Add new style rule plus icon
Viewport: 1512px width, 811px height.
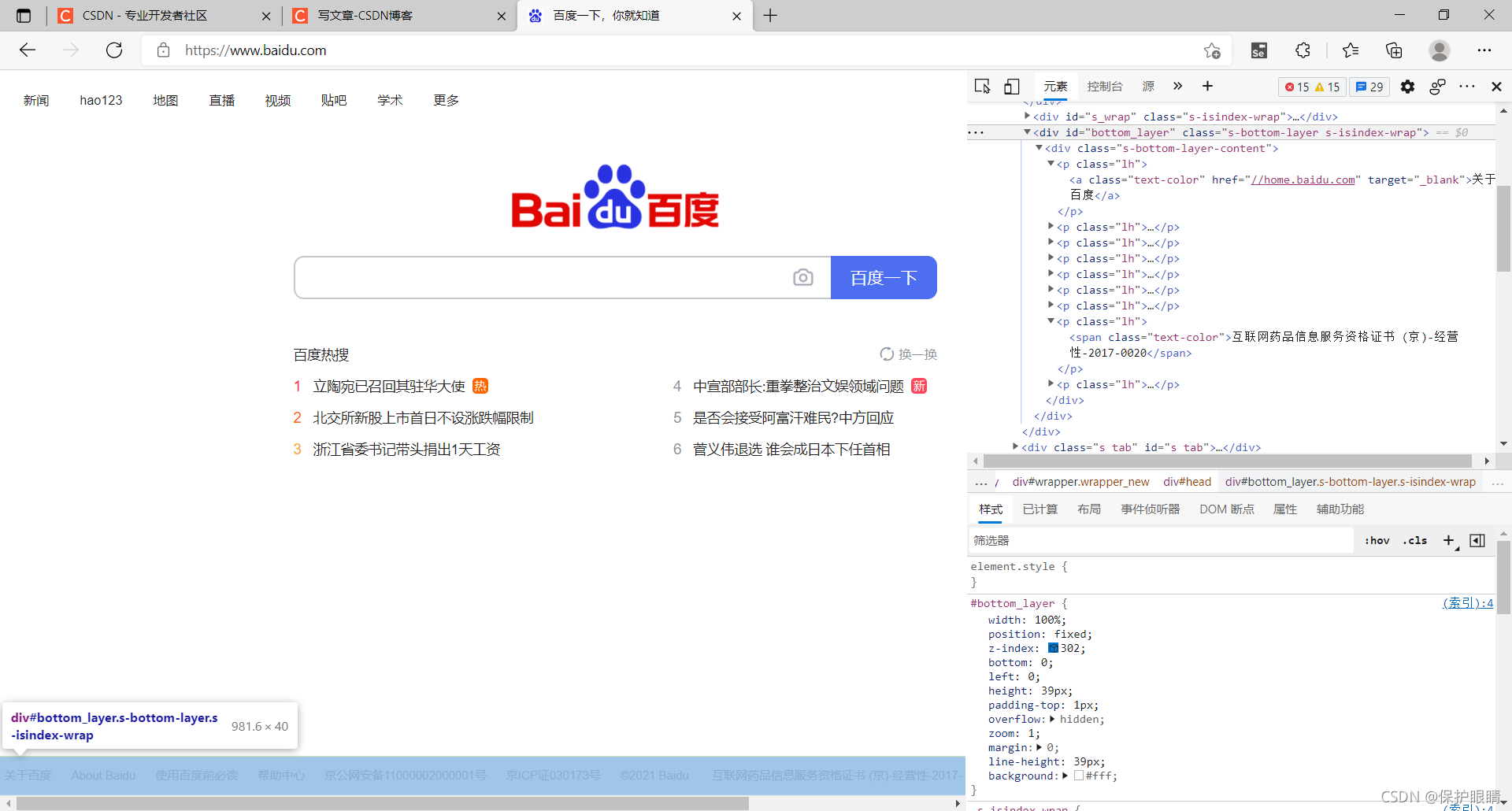point(1448,540)
